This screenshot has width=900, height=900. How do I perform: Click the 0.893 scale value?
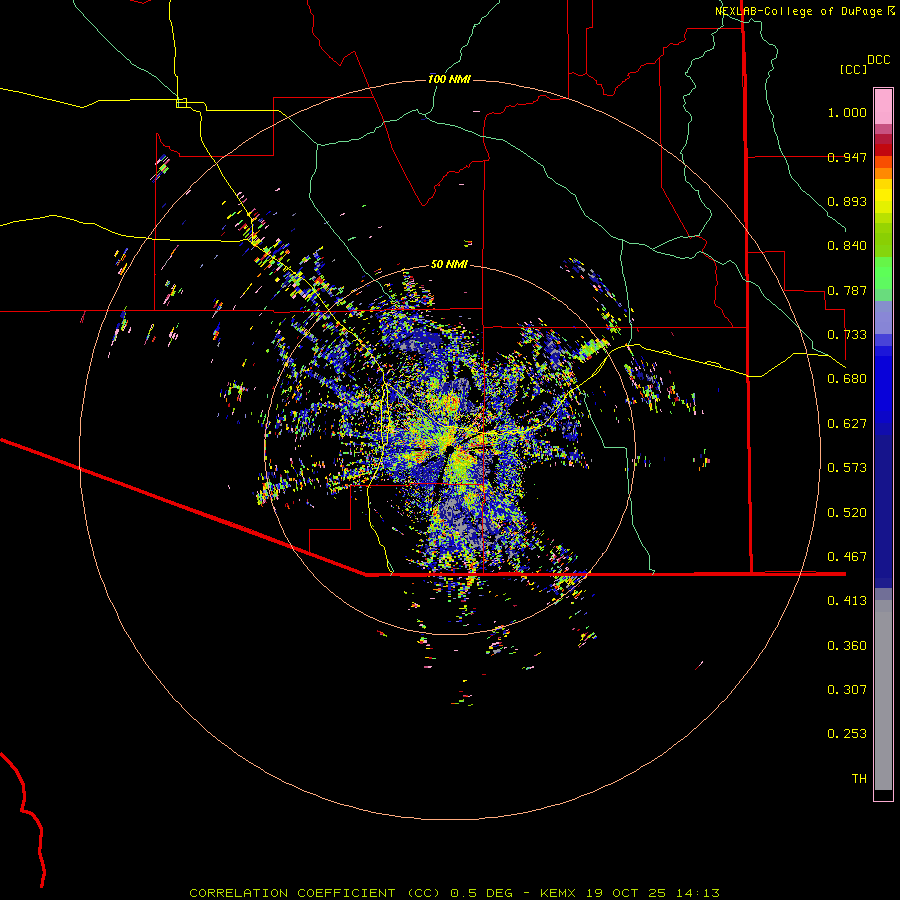[x=847, y=201]
